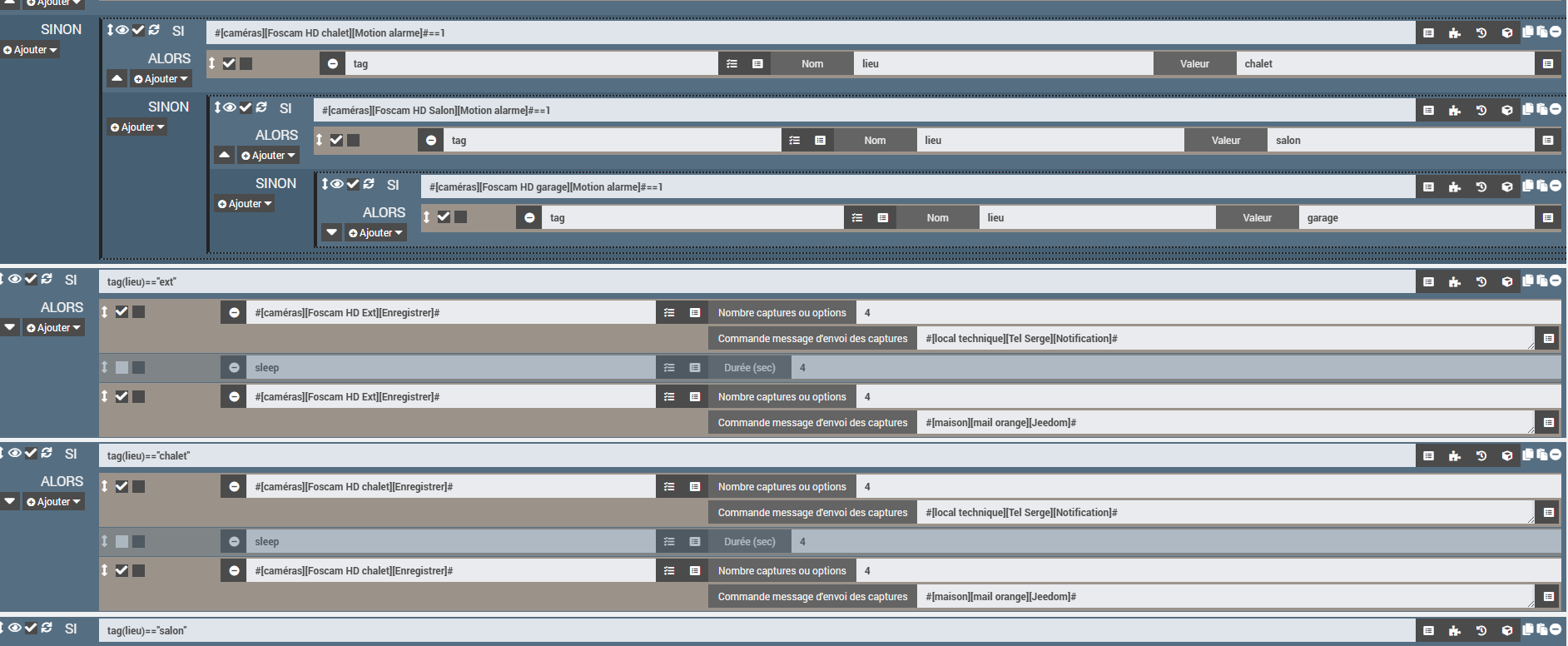The width and height of the screenshot is (1568, 646).
Task: Open options icon of the chalet tag action
Action: (732, 63)
